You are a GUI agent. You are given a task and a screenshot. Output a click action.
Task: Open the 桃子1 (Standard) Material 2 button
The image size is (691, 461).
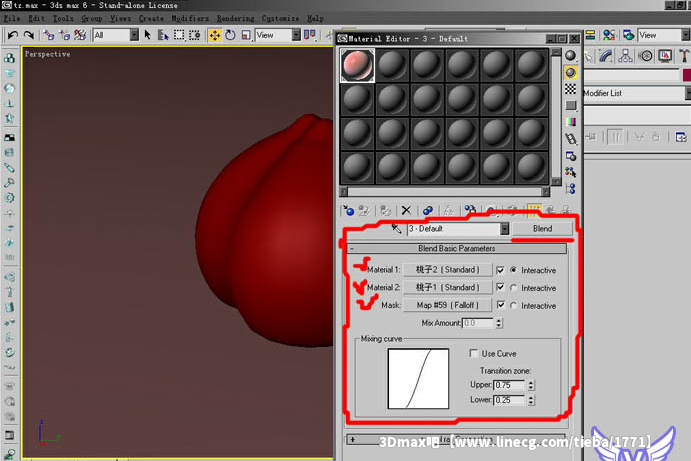pos(448,287)
